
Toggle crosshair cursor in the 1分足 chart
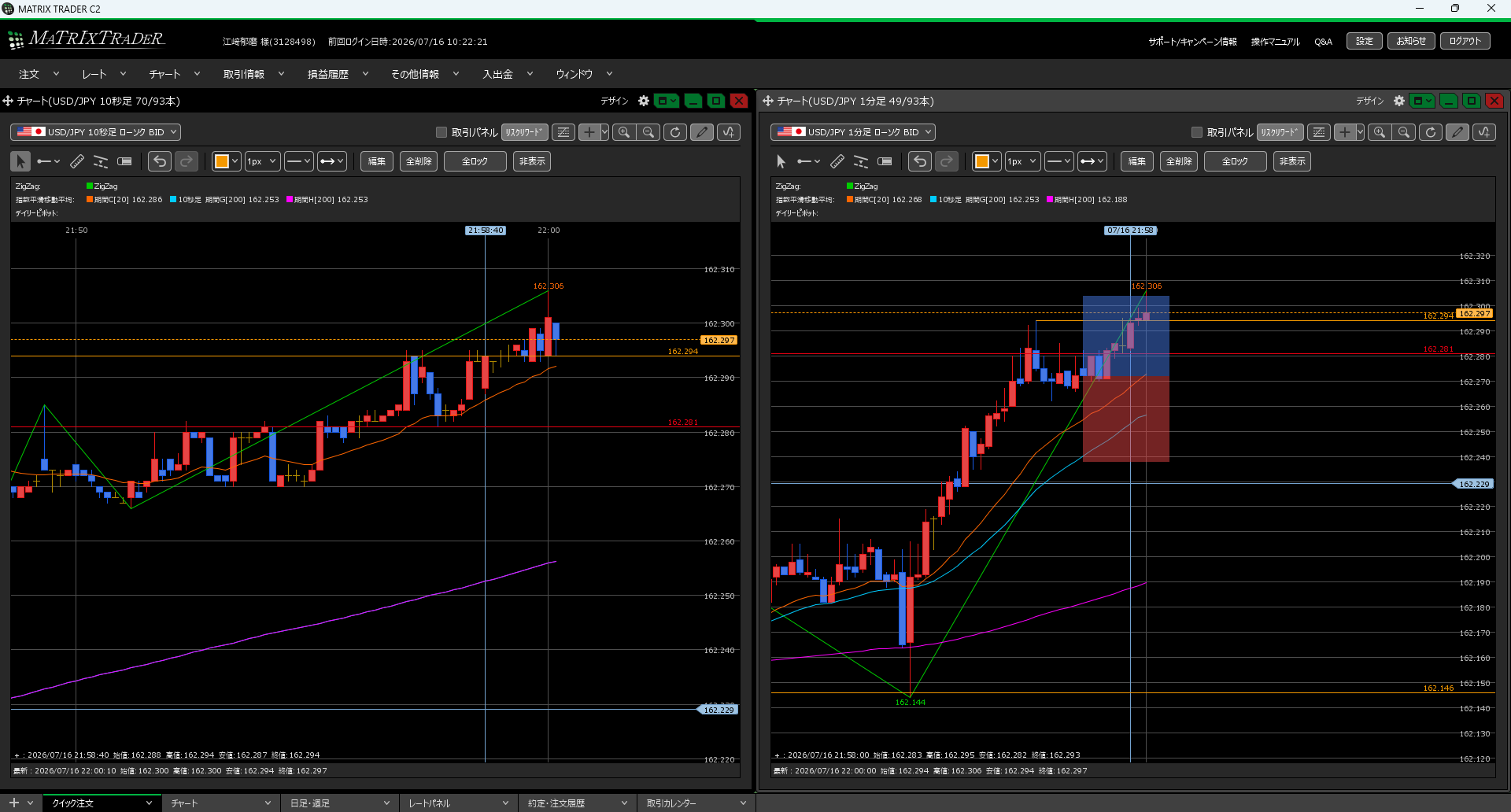pos(1344,132)
